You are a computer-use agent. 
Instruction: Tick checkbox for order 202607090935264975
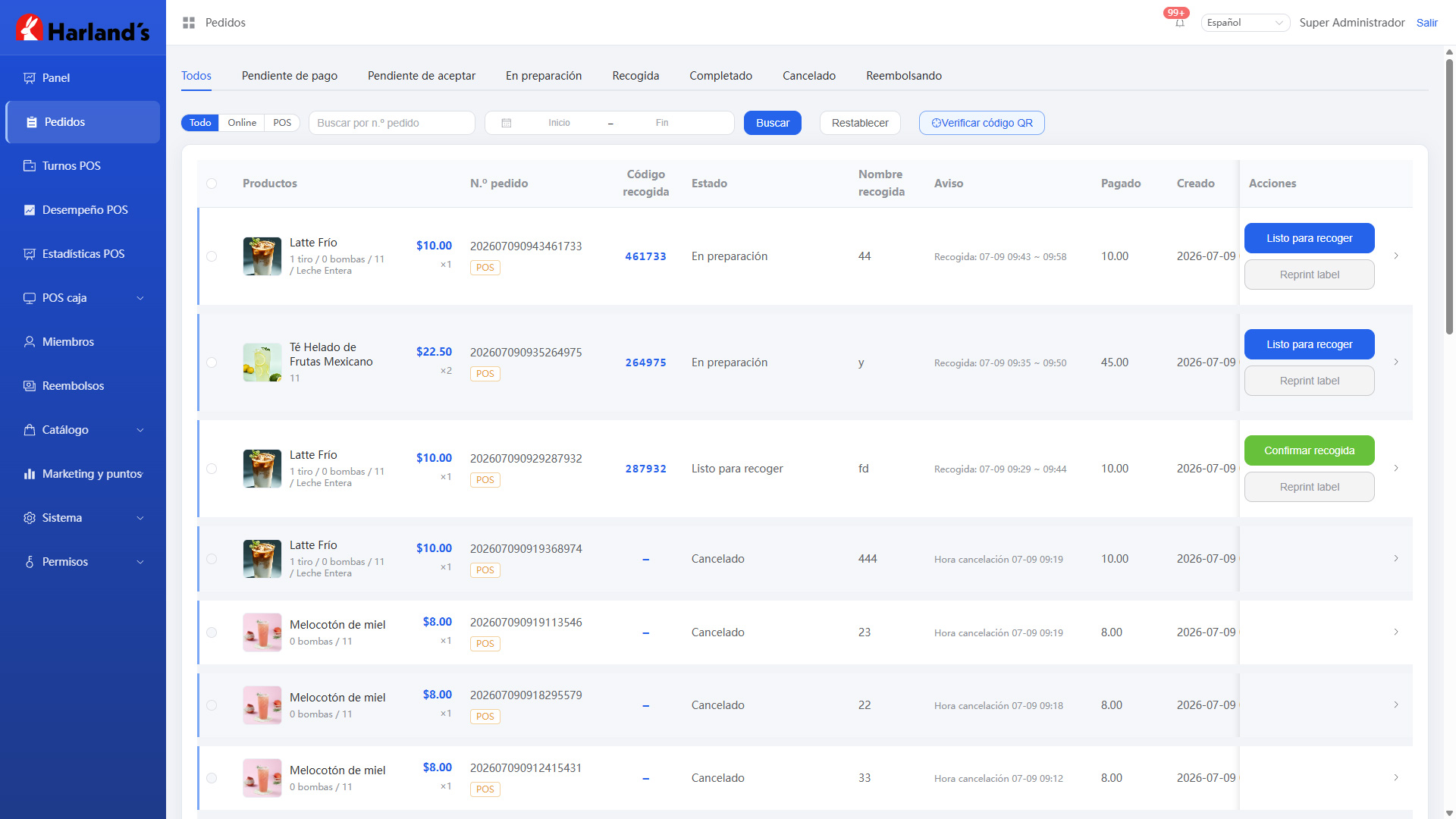[x=212, y=362]
